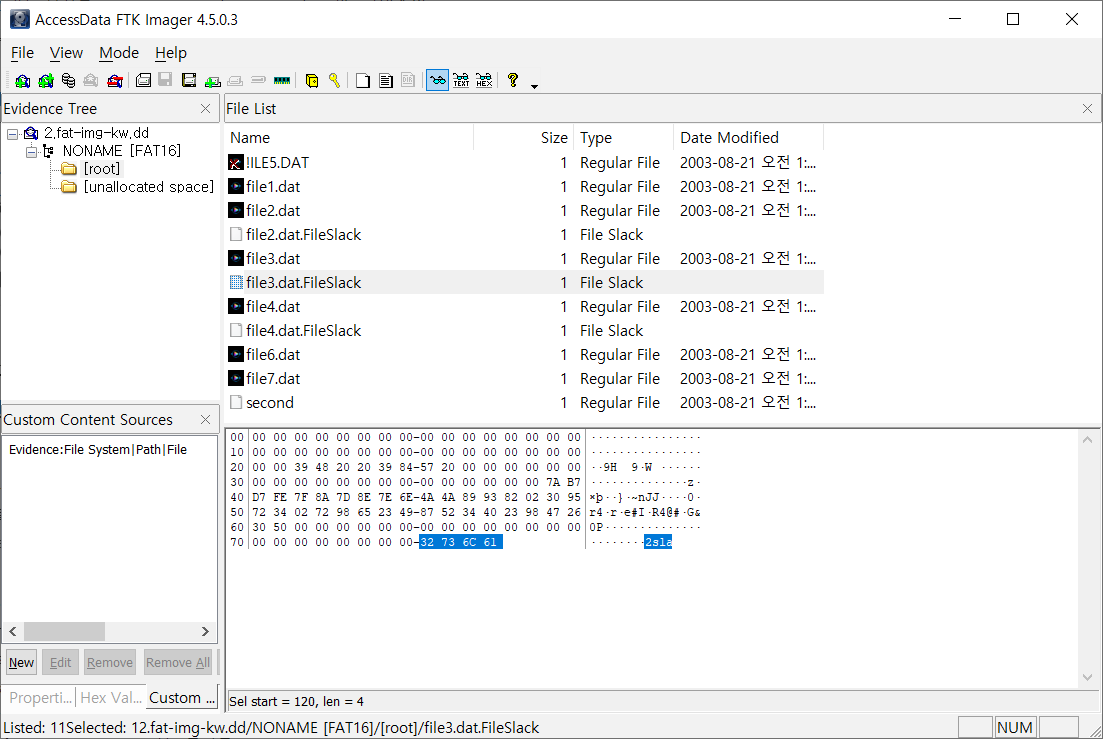Click the Add to Custom Content Image icon

tap(212, 81)
